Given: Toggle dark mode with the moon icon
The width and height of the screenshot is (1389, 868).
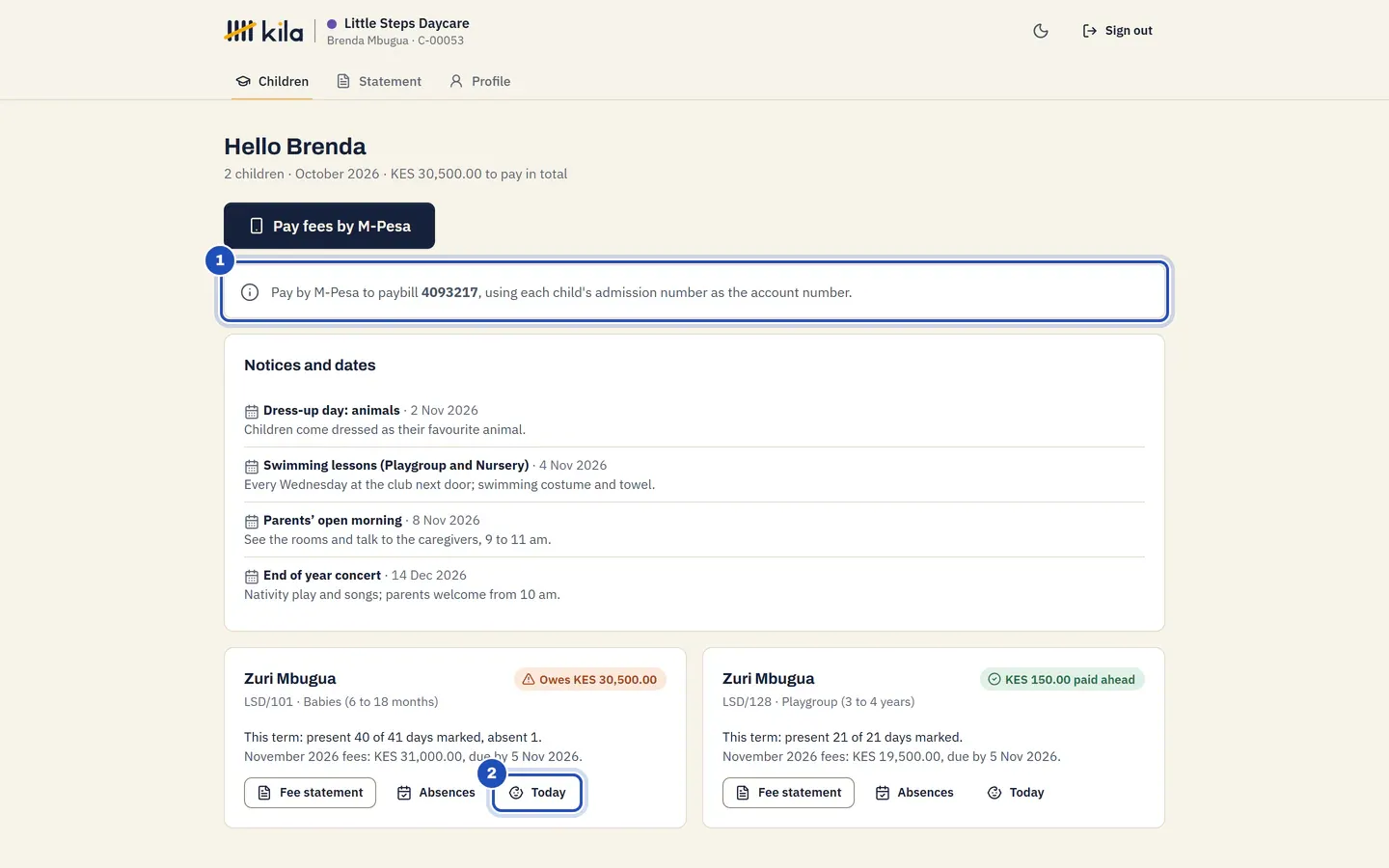Looking at the screenshot, I should click(x=1041, y=31).
